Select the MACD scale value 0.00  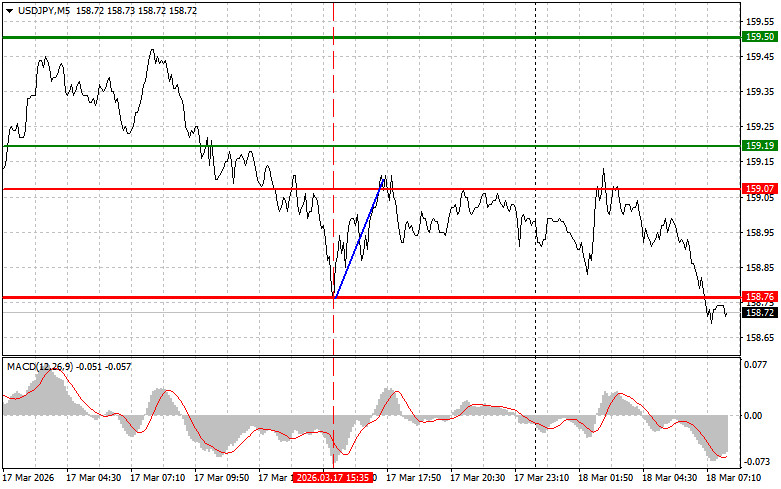click(754, 416)
